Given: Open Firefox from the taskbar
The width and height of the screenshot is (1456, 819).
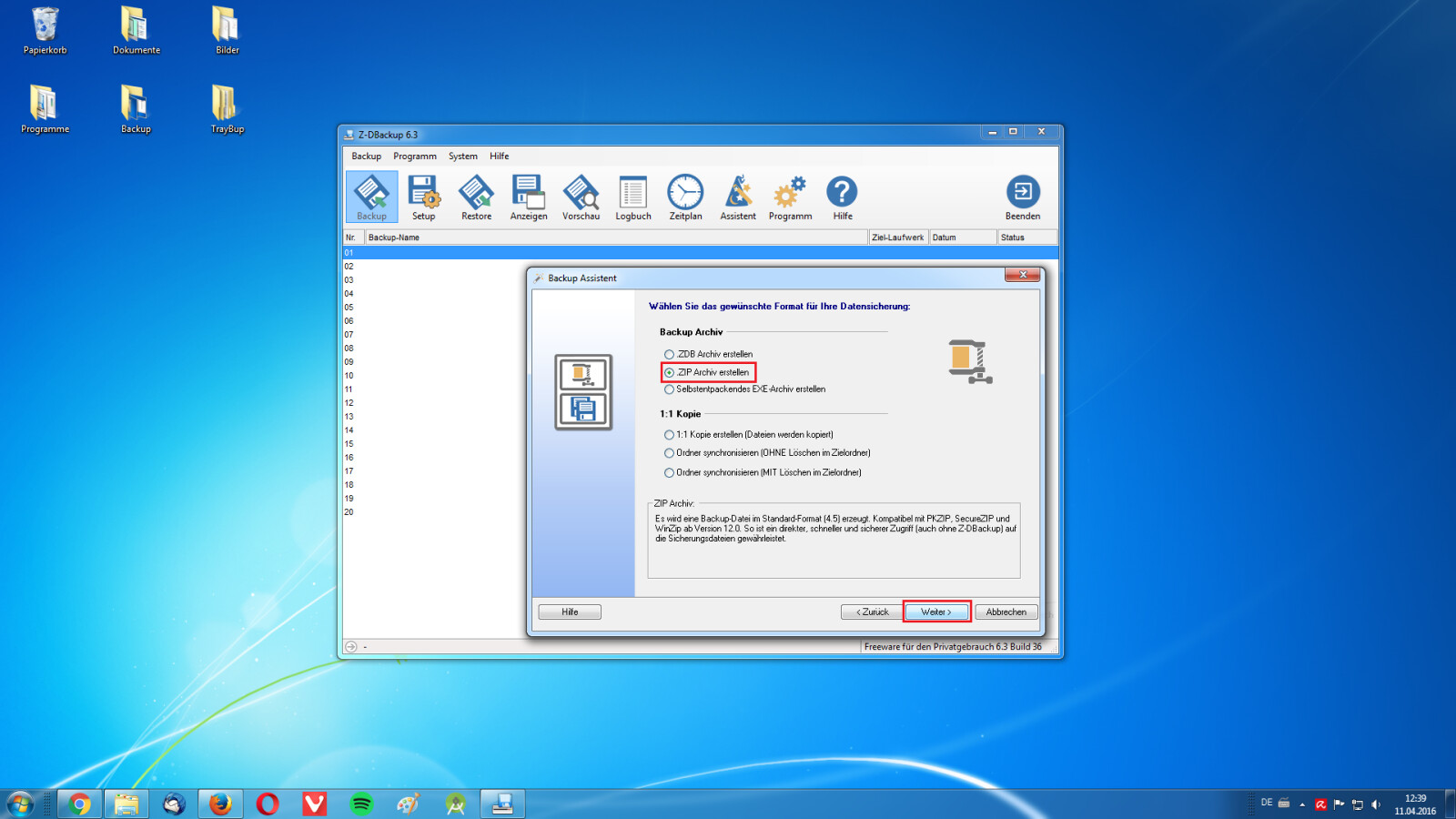Looking at the screenshot, I should click(220, 804).
